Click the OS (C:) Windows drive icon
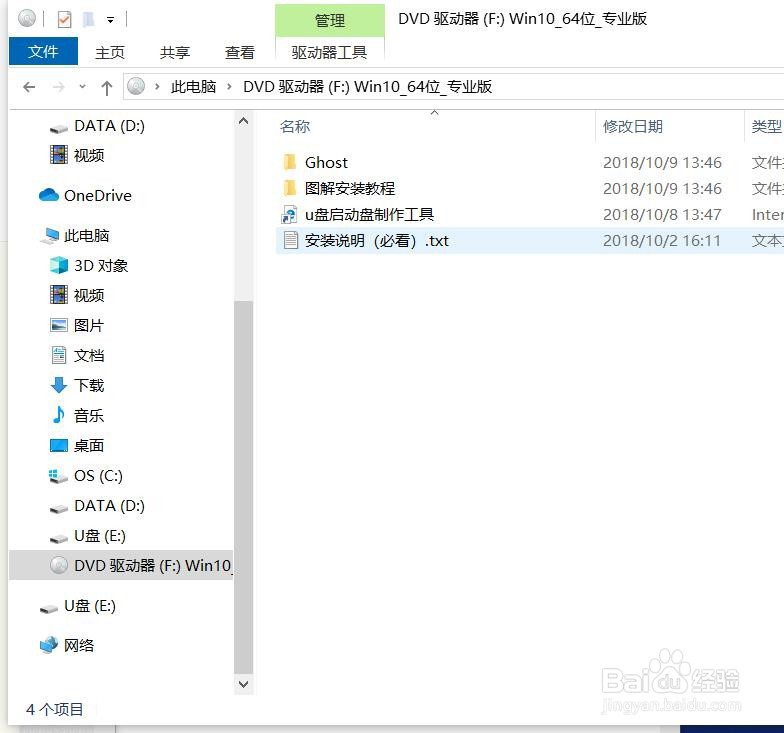 [x=58, y=476]
